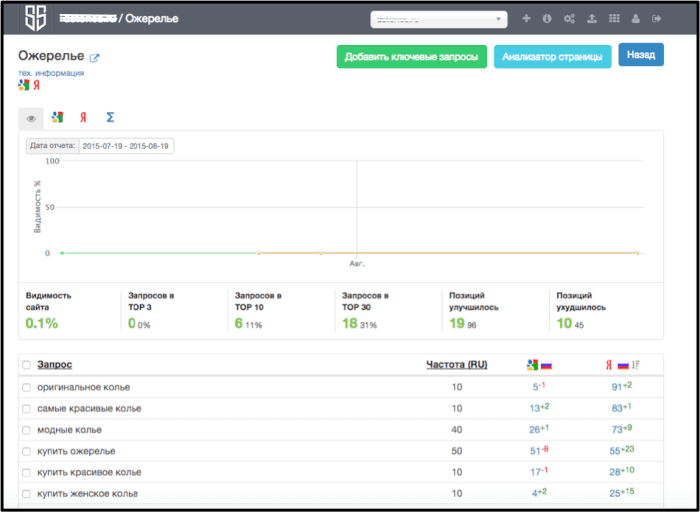
Task: Click the SS logo in the header
Action: 35,18
